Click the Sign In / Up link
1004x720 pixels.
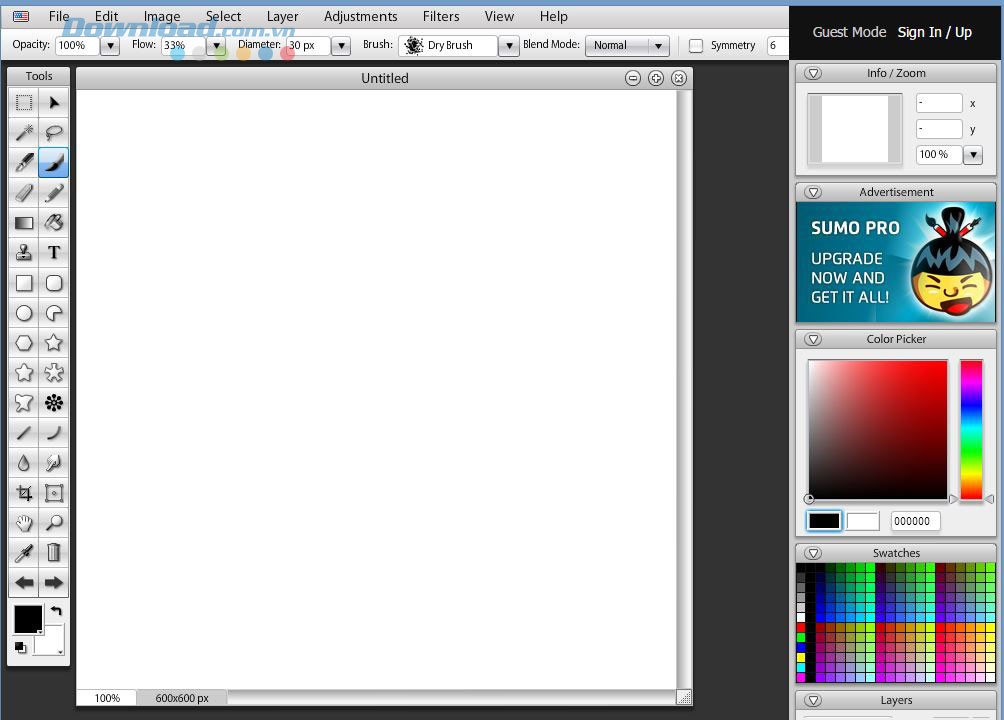(x=934, y=32)
